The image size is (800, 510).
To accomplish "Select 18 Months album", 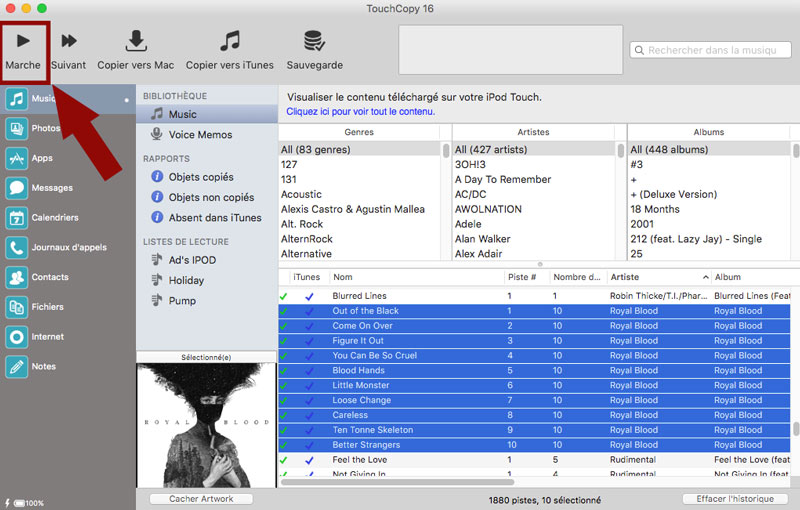I will pos(710,209).
